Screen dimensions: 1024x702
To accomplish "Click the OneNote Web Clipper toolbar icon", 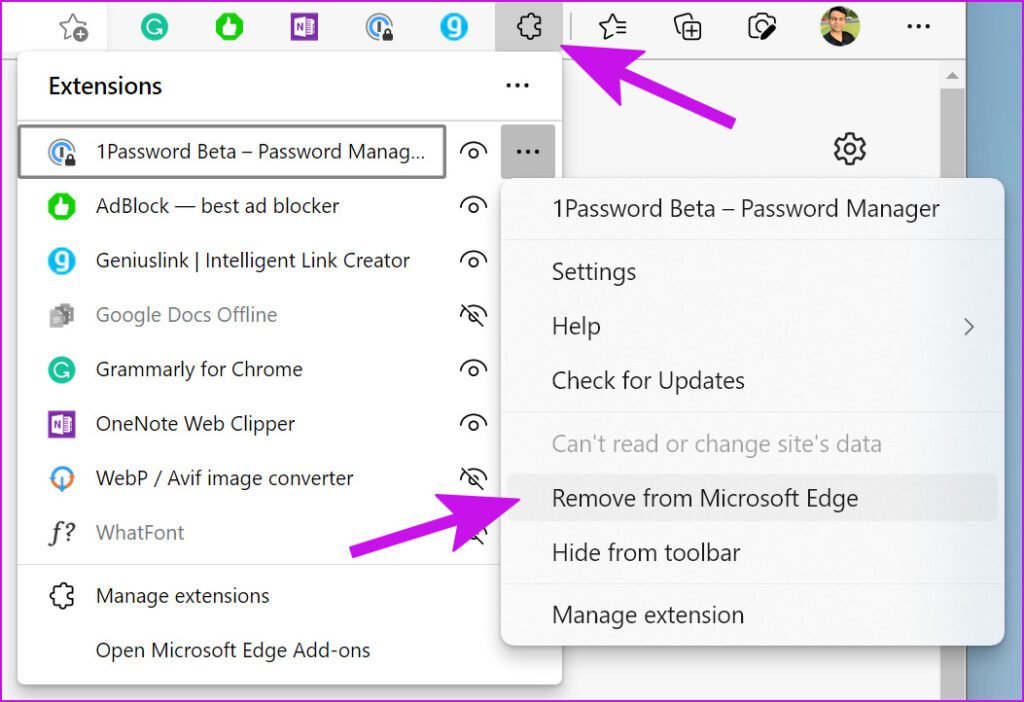I will (305, 26).
